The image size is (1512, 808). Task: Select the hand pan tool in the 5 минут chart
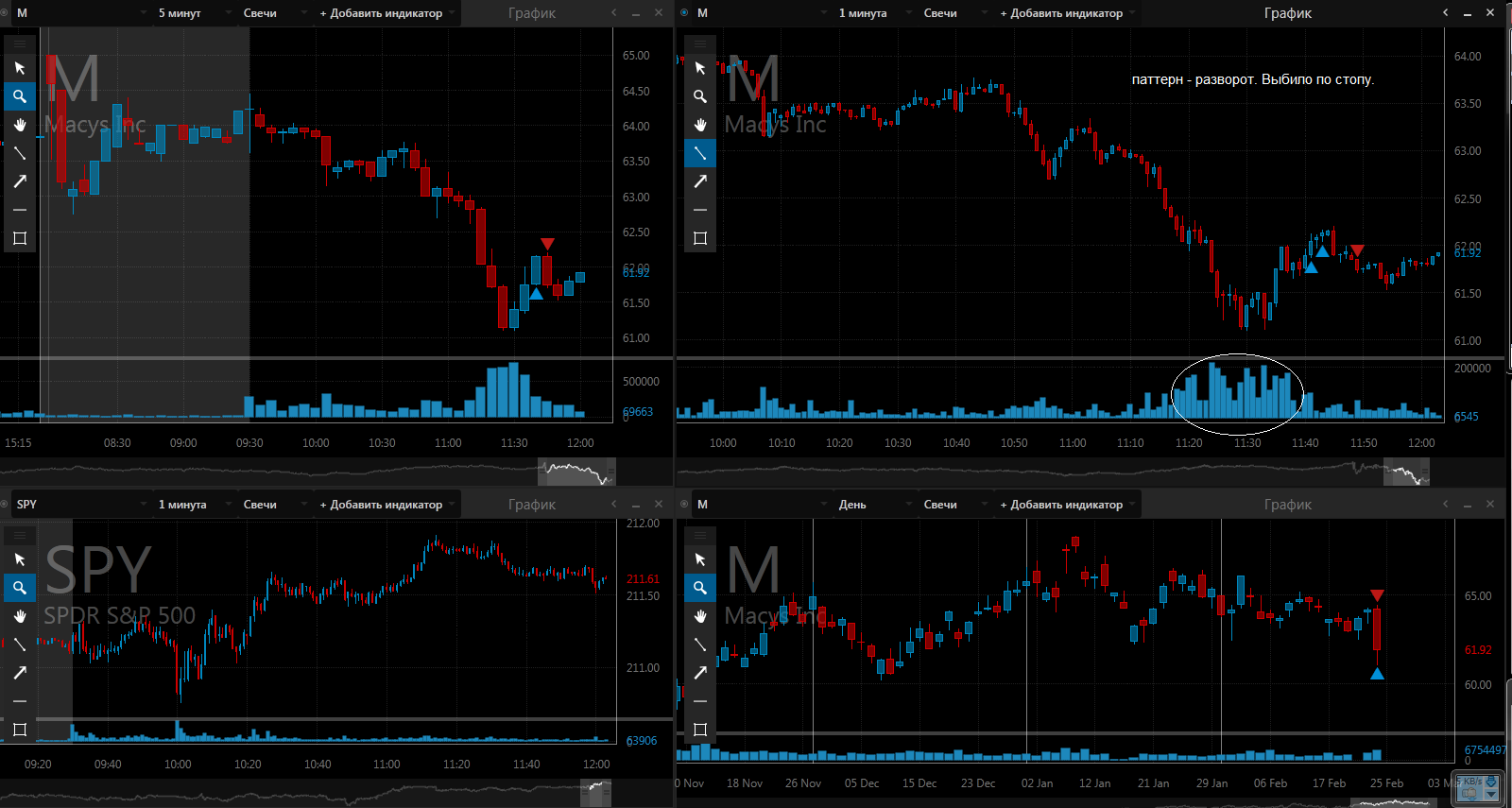coord(20,125)
